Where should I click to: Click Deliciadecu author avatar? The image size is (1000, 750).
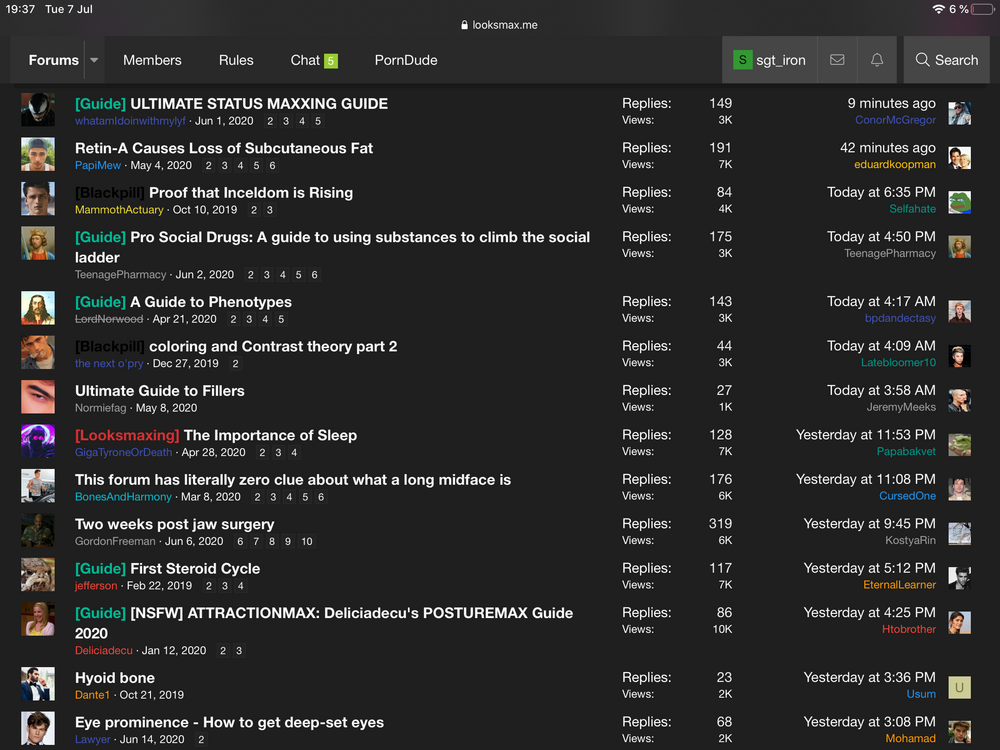point(38,619)
